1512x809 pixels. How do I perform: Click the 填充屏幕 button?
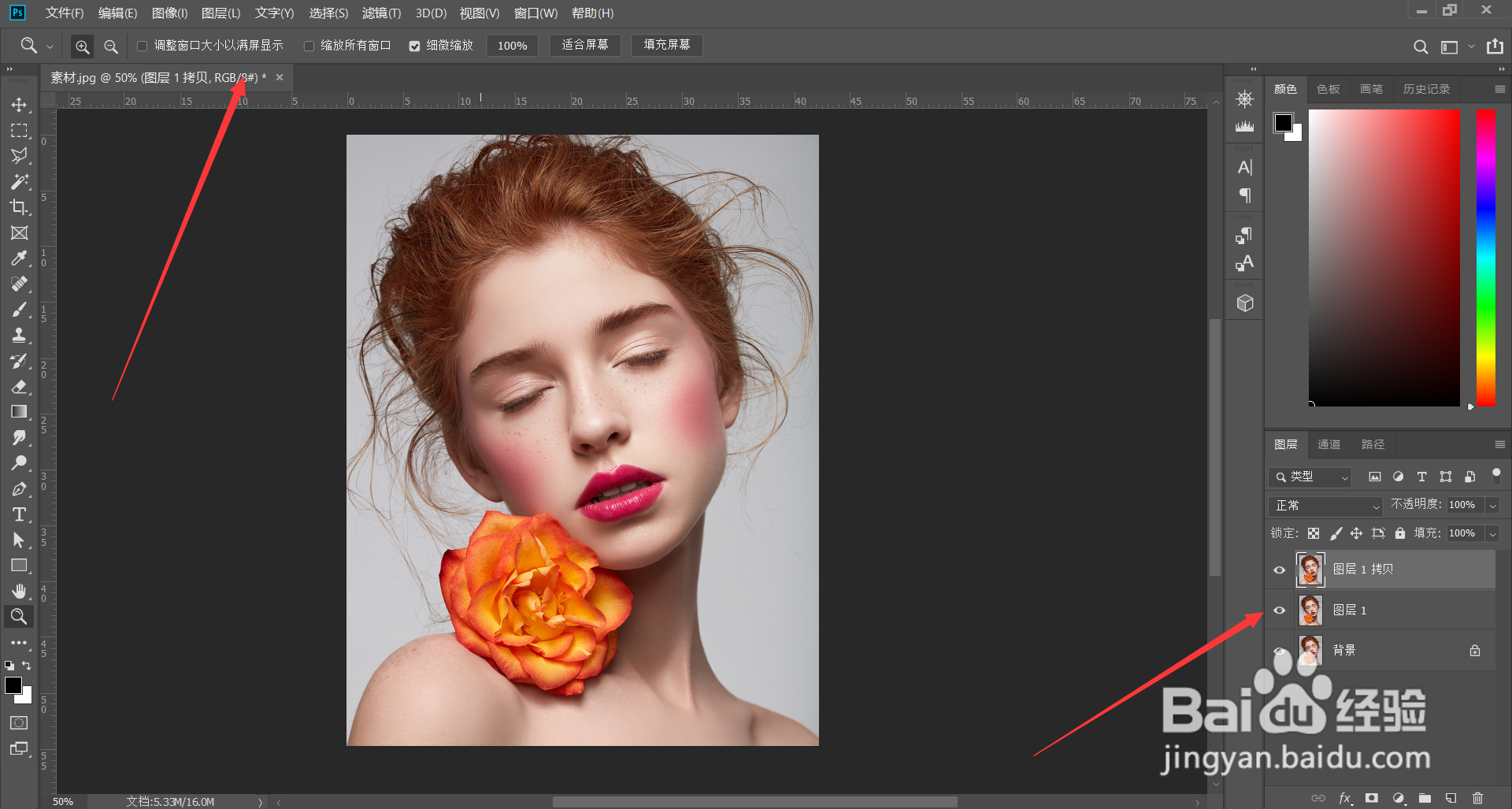point(666,46)
